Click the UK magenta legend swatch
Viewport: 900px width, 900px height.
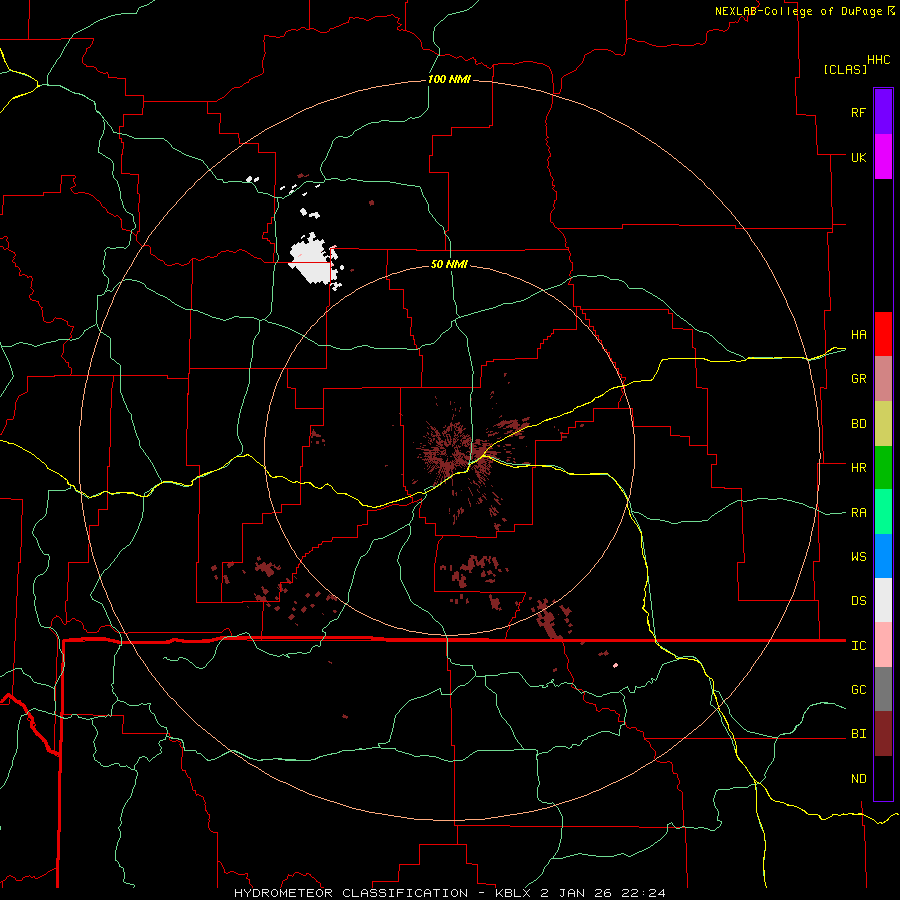pyautogui.click(x=883, y=157)
